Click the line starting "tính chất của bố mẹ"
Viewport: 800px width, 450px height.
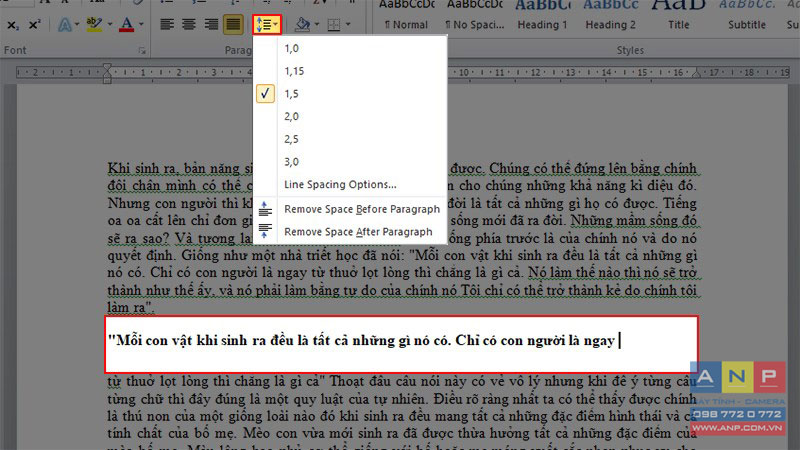tap(402, 434)
